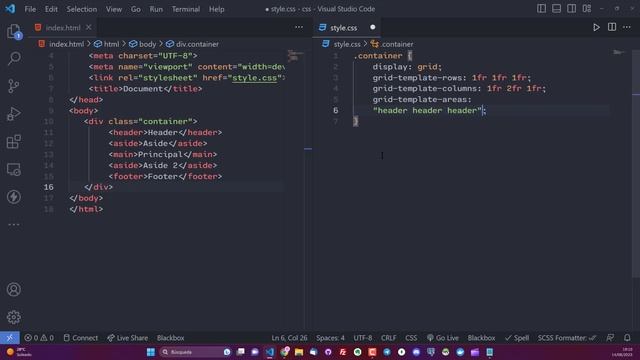Open the Go menu
This screenshot has height=360, width=640.
pos(136,9)
